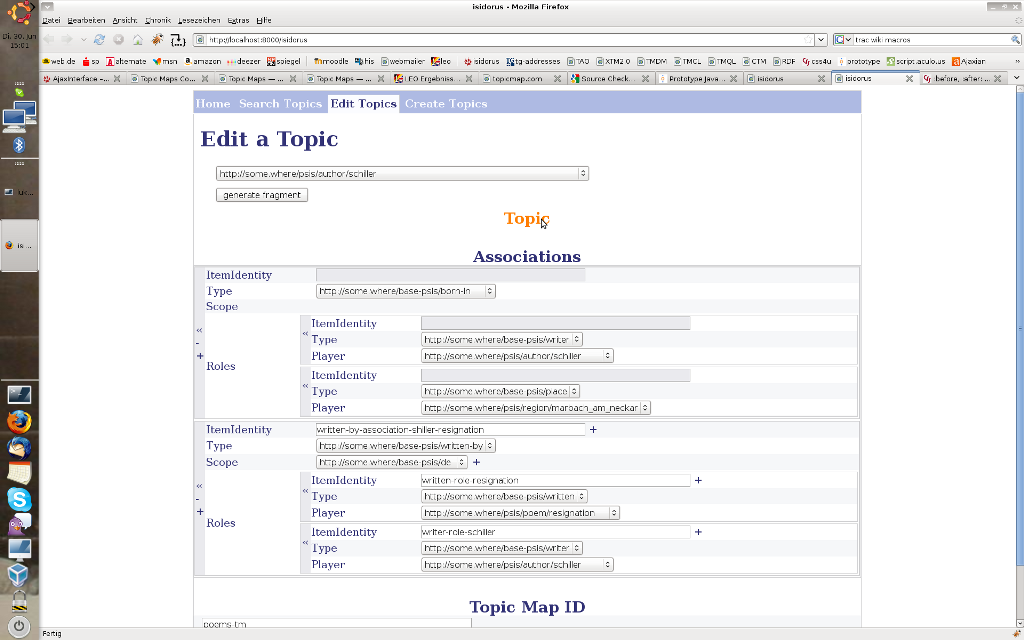Open the born-in association Type dropdown
The image size is (1024, 640).
point(406,291)
